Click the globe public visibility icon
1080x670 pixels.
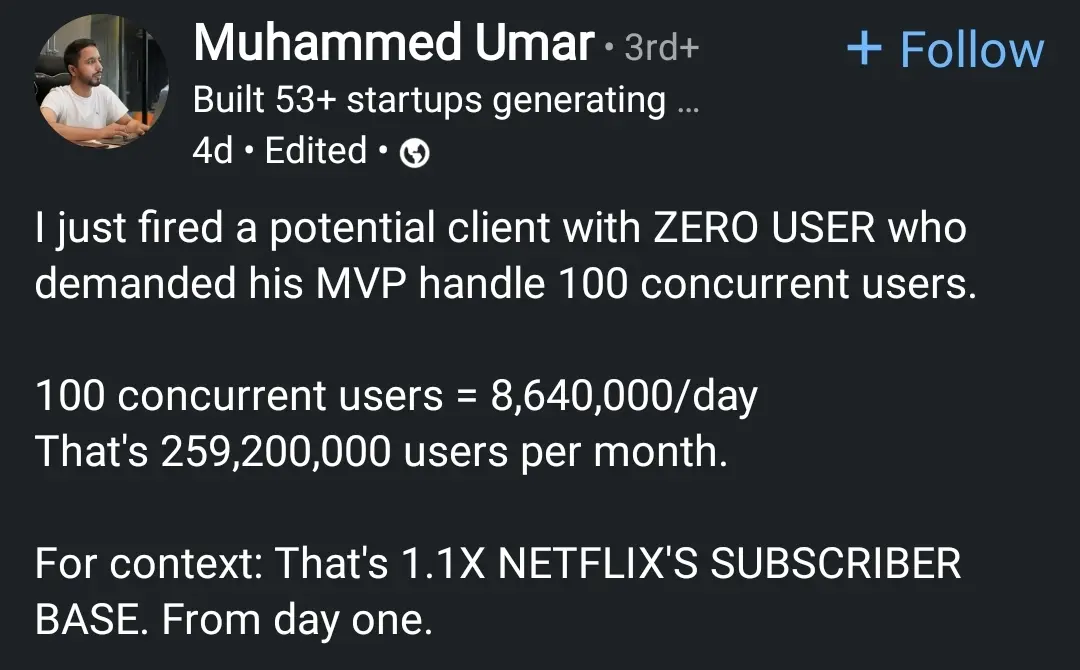414,153
